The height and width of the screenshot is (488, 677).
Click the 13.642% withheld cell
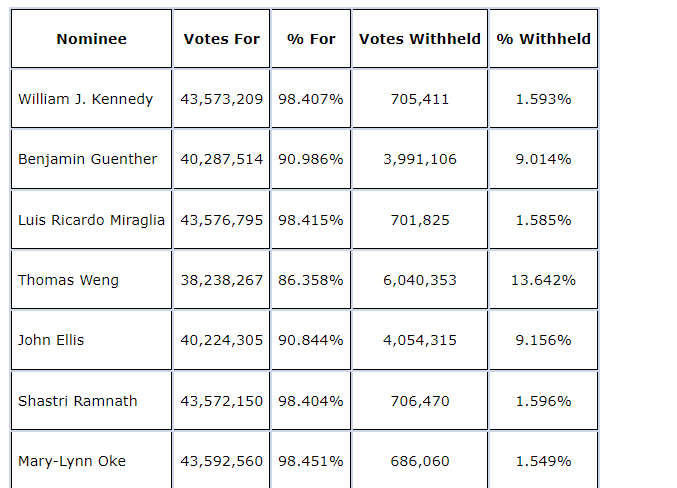click(543, 280)
